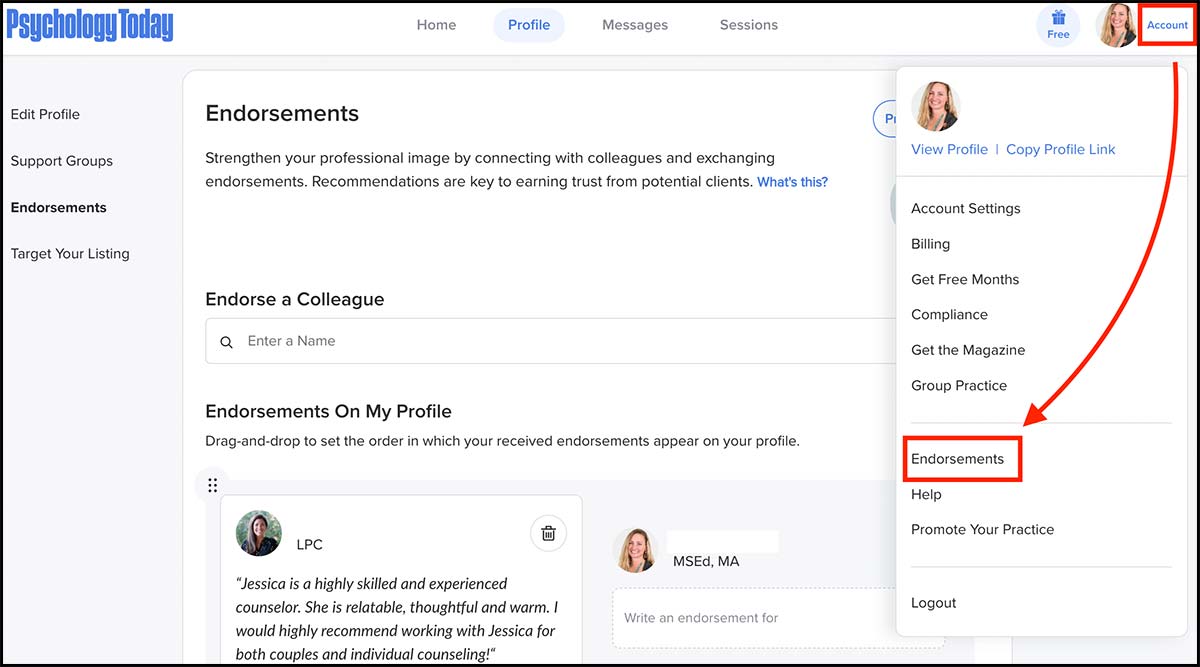Image resolution: width=1200 pixels, height=667 pixels.
Task: Select Endorsements in the account menu
Action: (x=957, y=459)
